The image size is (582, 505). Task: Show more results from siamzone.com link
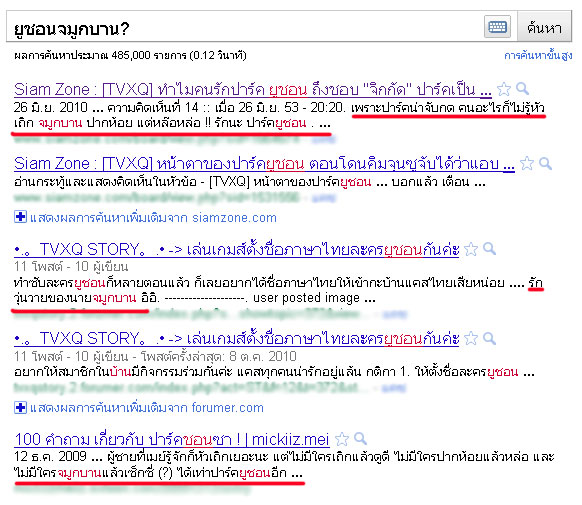[x=153, y=217]
